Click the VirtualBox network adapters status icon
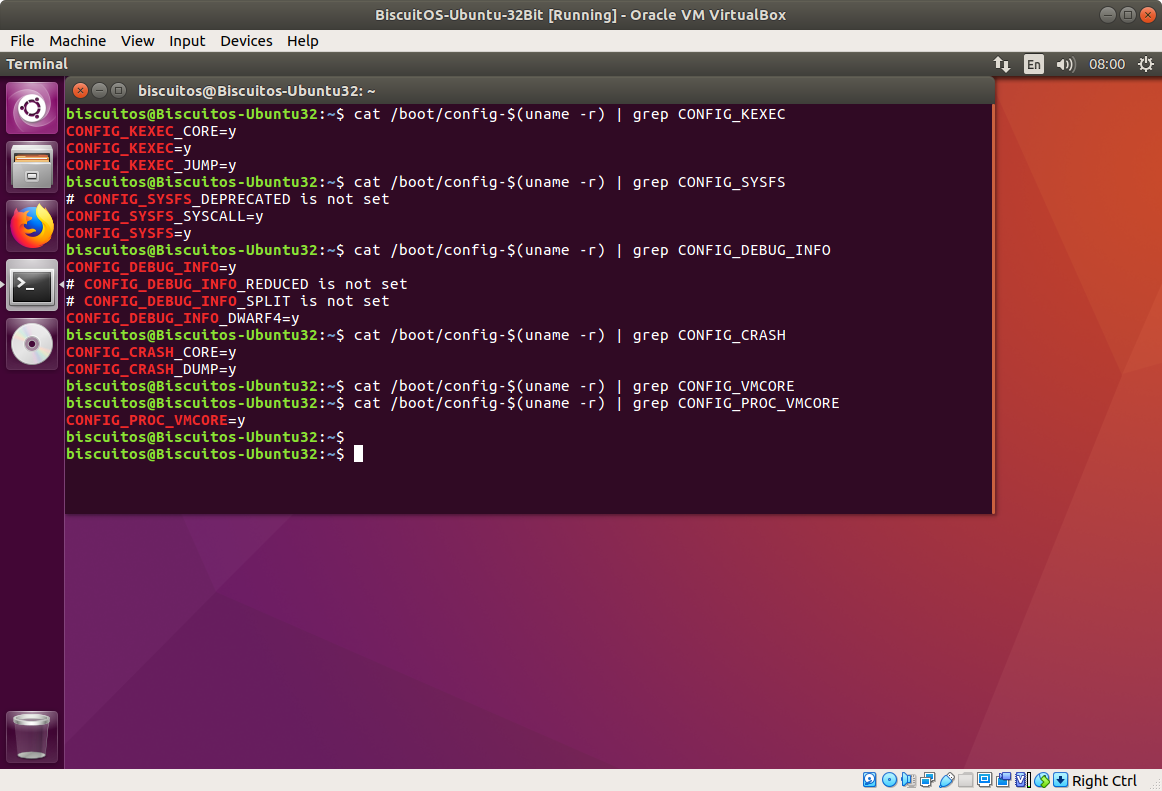This screenshot has height=791, width=1162. point(927,780)
